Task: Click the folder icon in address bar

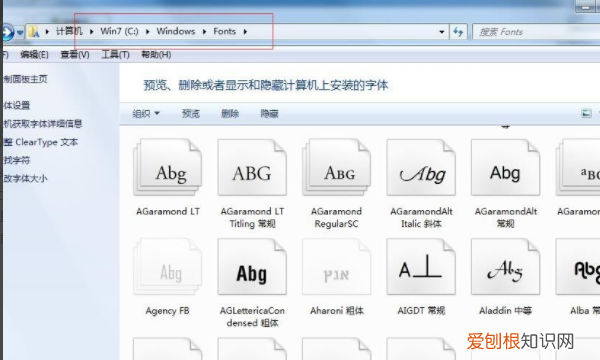Action: pos(34,32)
